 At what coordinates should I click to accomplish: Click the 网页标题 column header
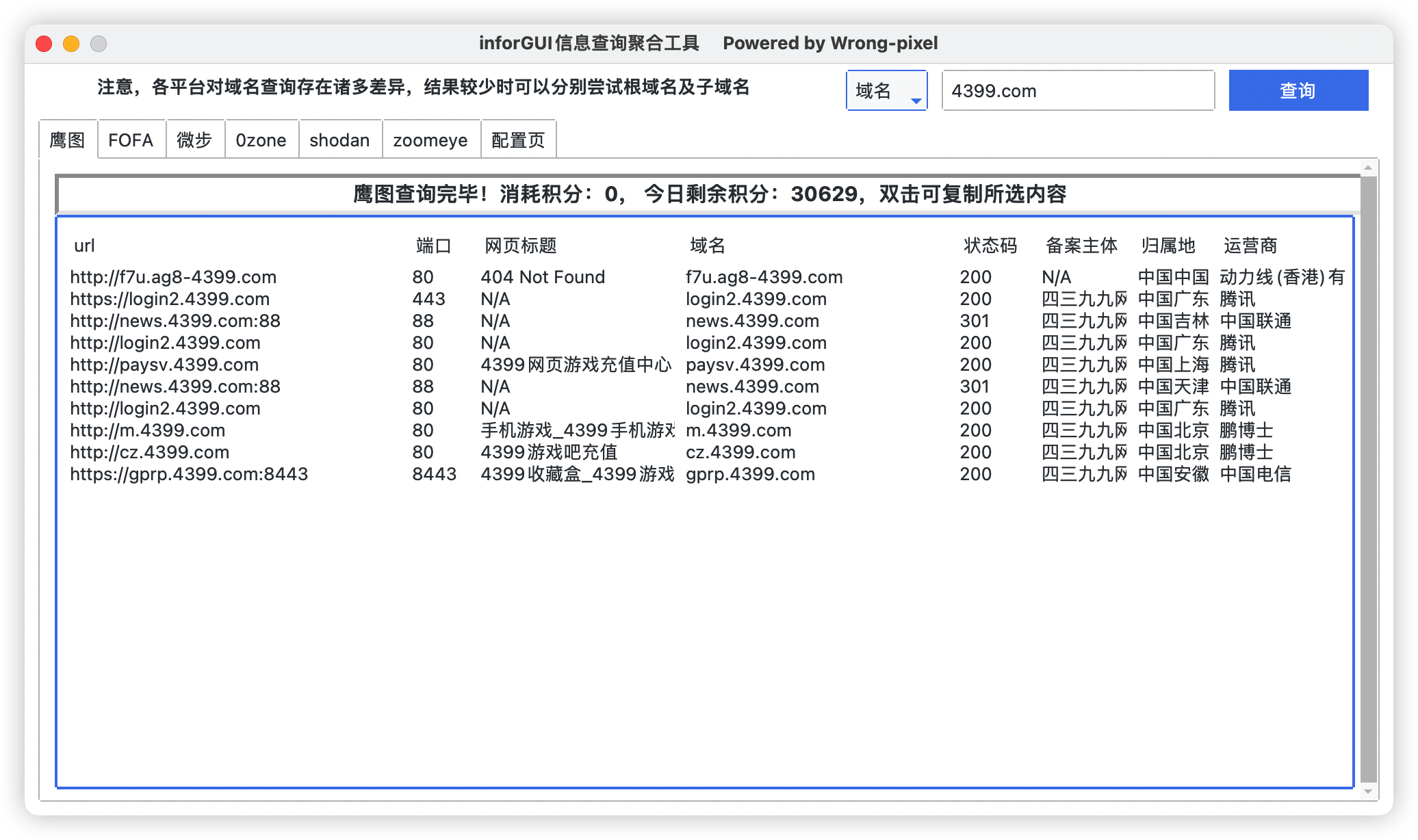(x=520, y=246)
